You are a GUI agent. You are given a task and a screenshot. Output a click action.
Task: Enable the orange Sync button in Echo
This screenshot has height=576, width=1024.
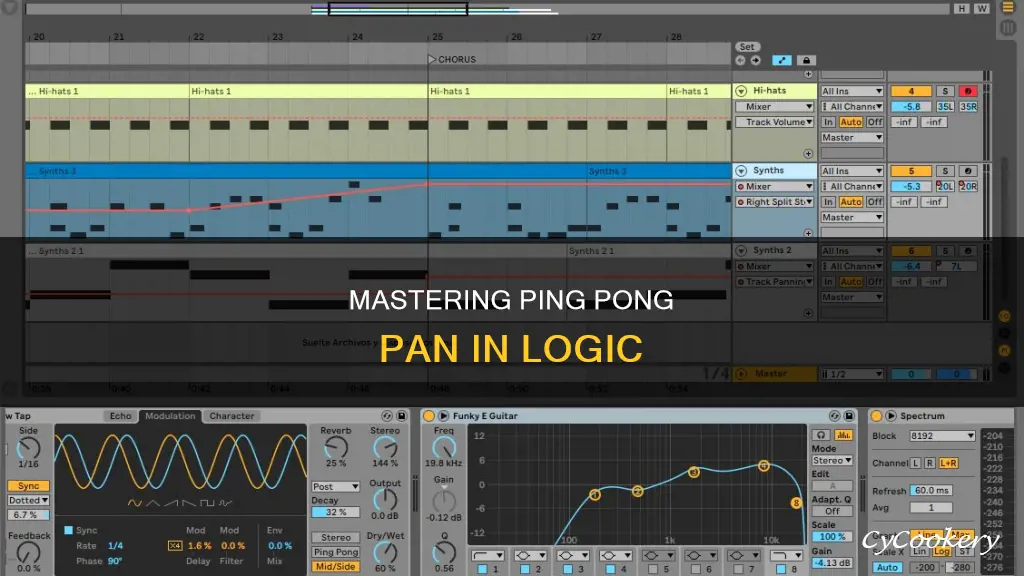point(28,486)
